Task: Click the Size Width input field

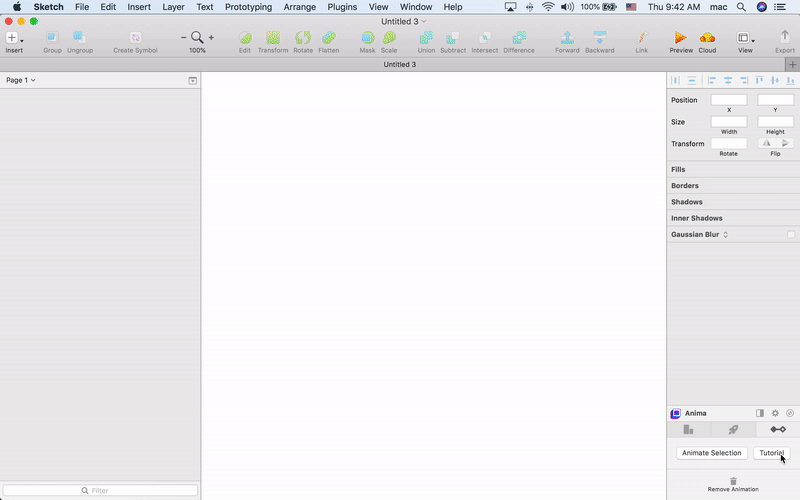Action: point(729,121)
